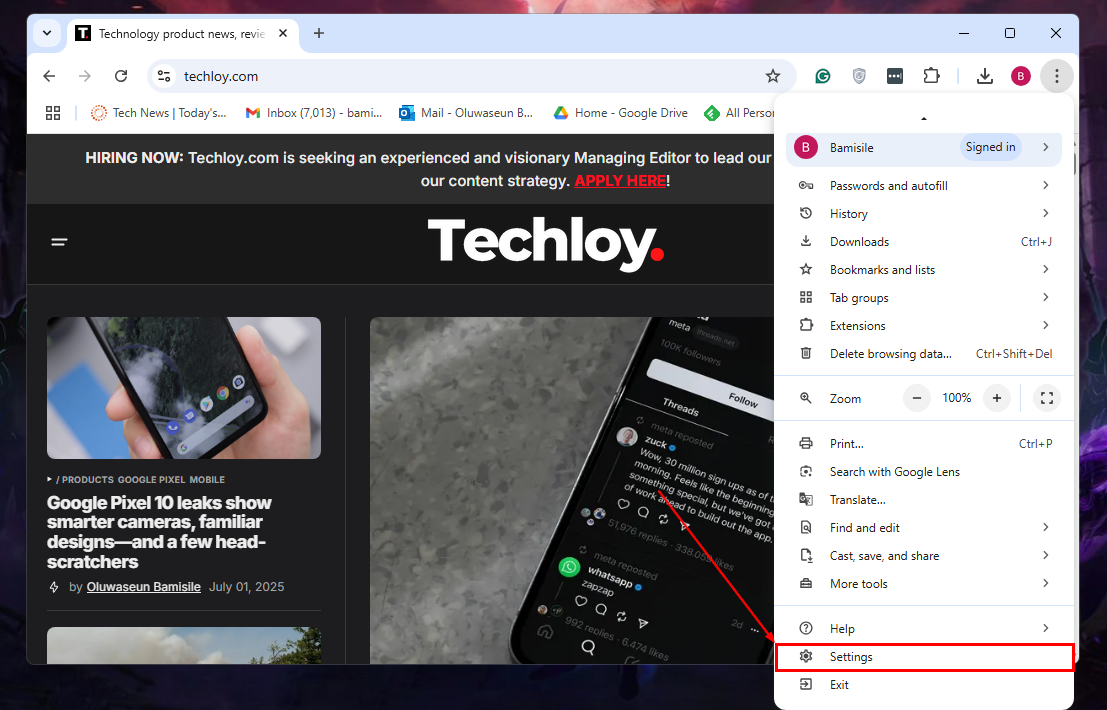Close the Technology product news tab
This screenshot has height=710, width=1107.
282,33
